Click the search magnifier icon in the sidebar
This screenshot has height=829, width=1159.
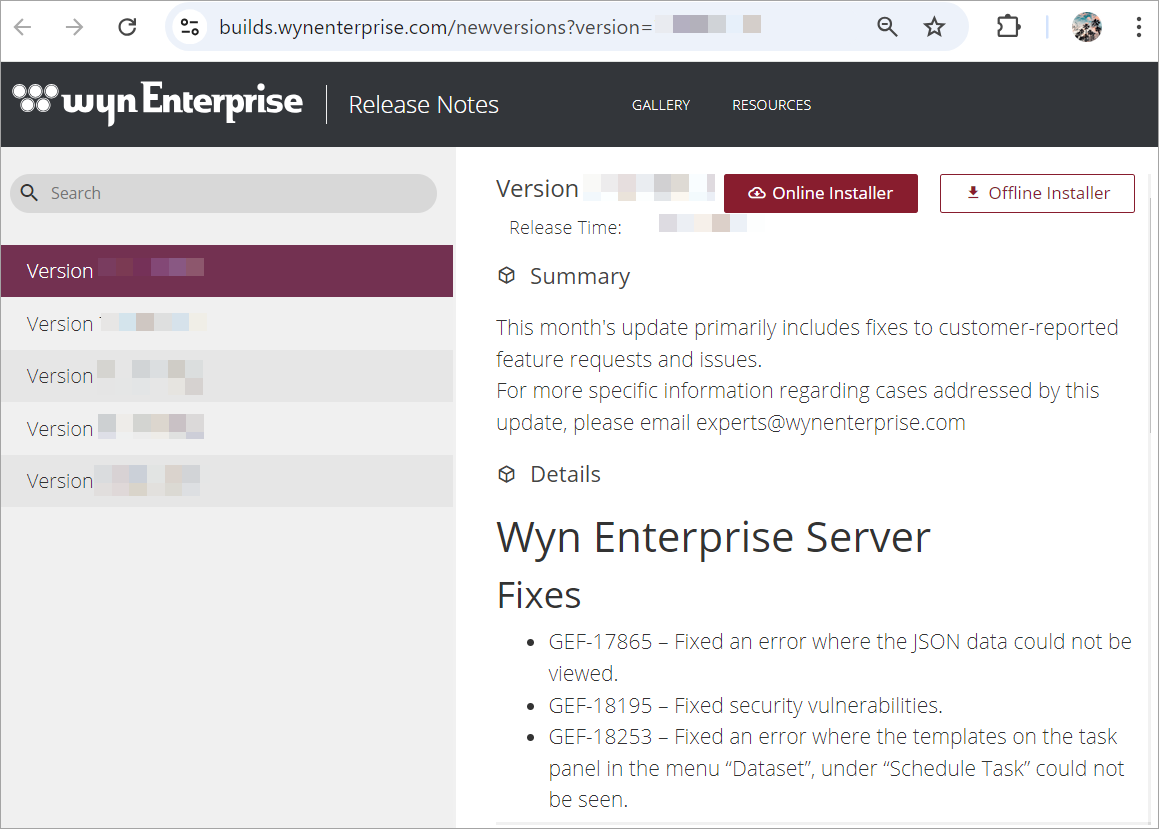(29, 192)
